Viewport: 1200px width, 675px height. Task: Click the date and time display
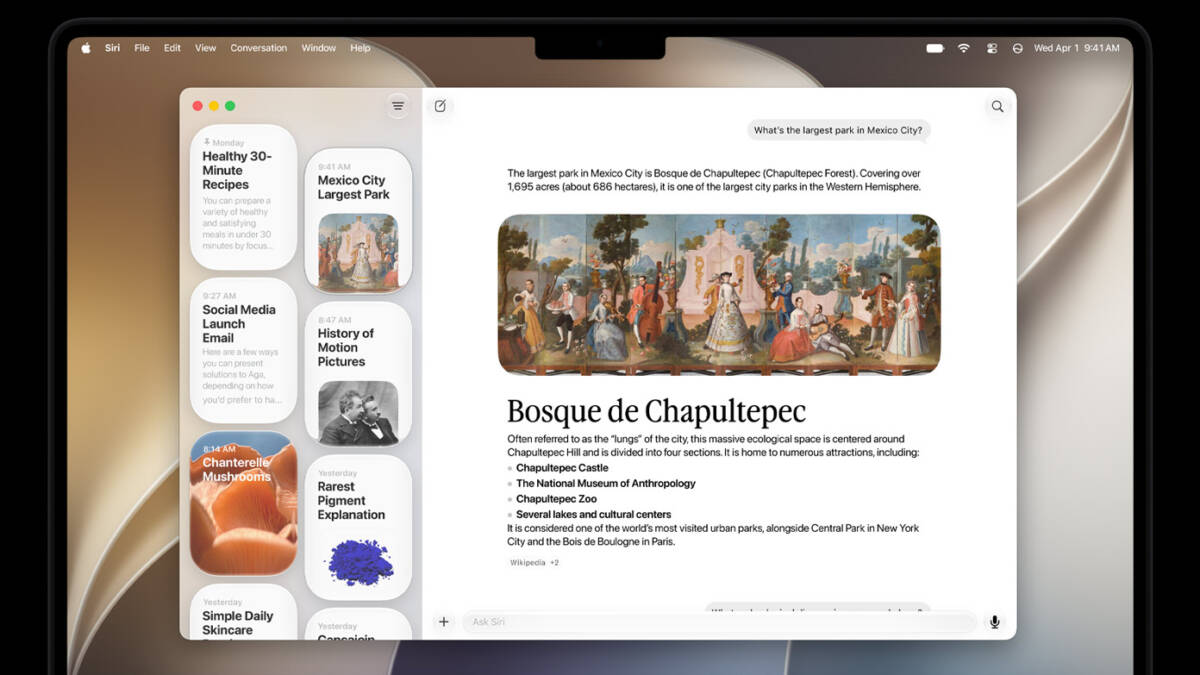[x=1076, y=48]
